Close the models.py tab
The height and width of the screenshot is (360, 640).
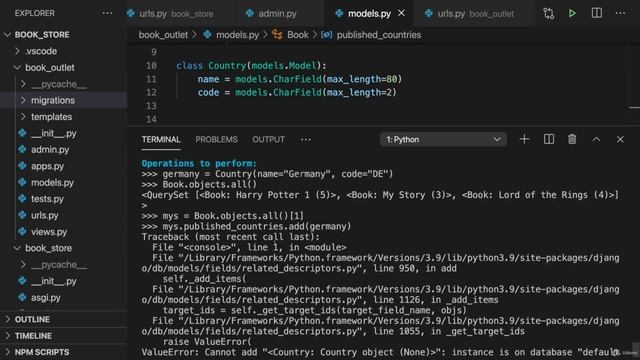pos(402,13)
